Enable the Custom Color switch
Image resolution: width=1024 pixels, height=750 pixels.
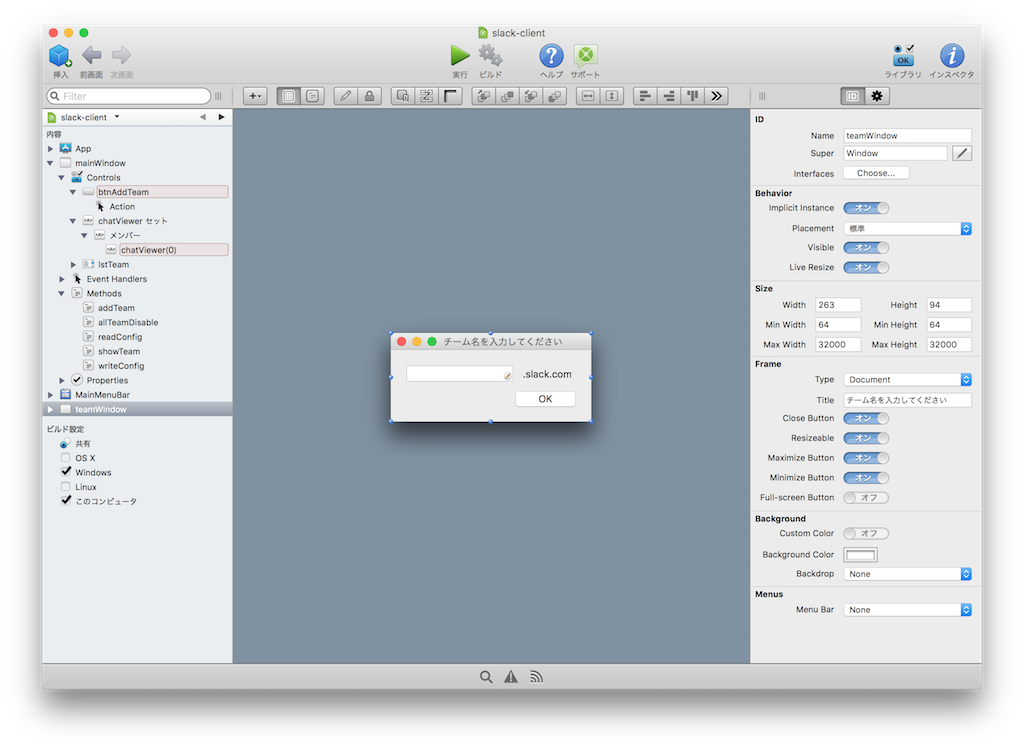[866, 533]
